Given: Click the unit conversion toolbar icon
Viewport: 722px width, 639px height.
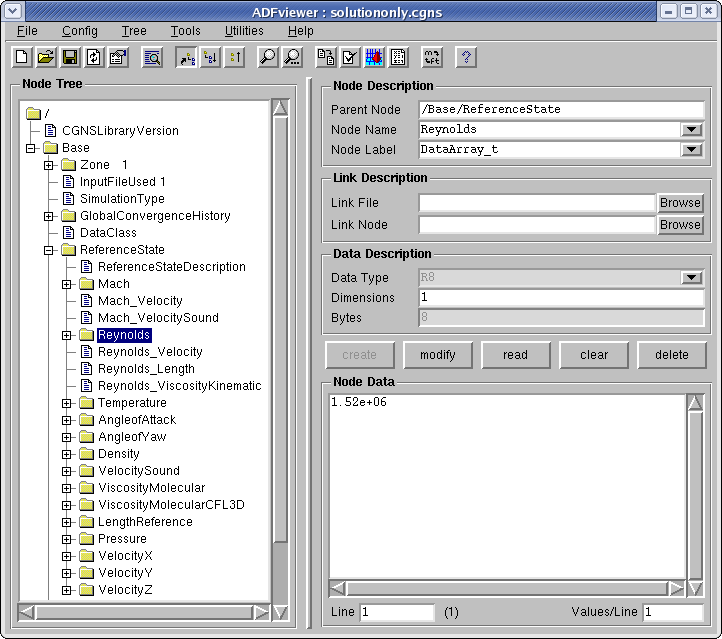Looking at the screenshot, I should pos(432,58).
